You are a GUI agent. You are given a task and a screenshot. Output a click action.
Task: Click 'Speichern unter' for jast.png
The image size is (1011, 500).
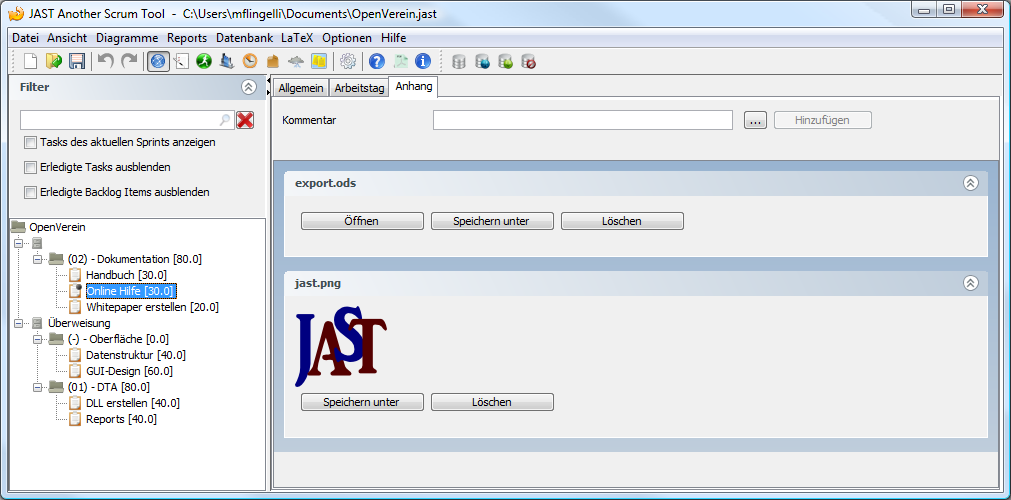pyautogui.click(x=362, y=402)
